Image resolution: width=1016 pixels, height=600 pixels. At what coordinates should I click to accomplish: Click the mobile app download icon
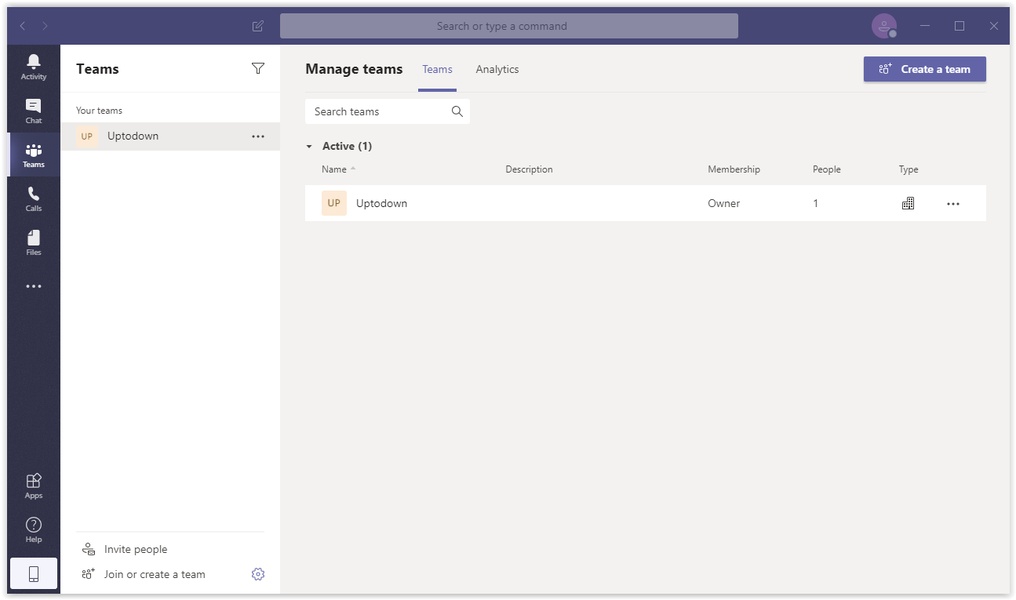tap(33, 574)
